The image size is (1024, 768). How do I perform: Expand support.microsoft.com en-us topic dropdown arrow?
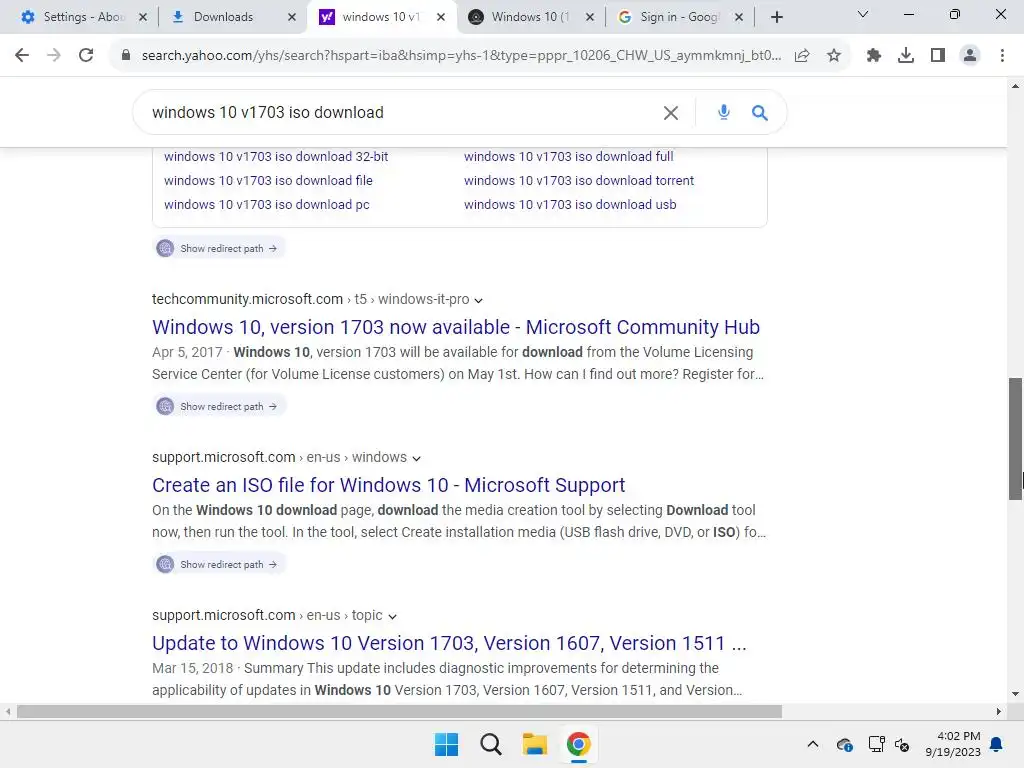tap(392, 616)
